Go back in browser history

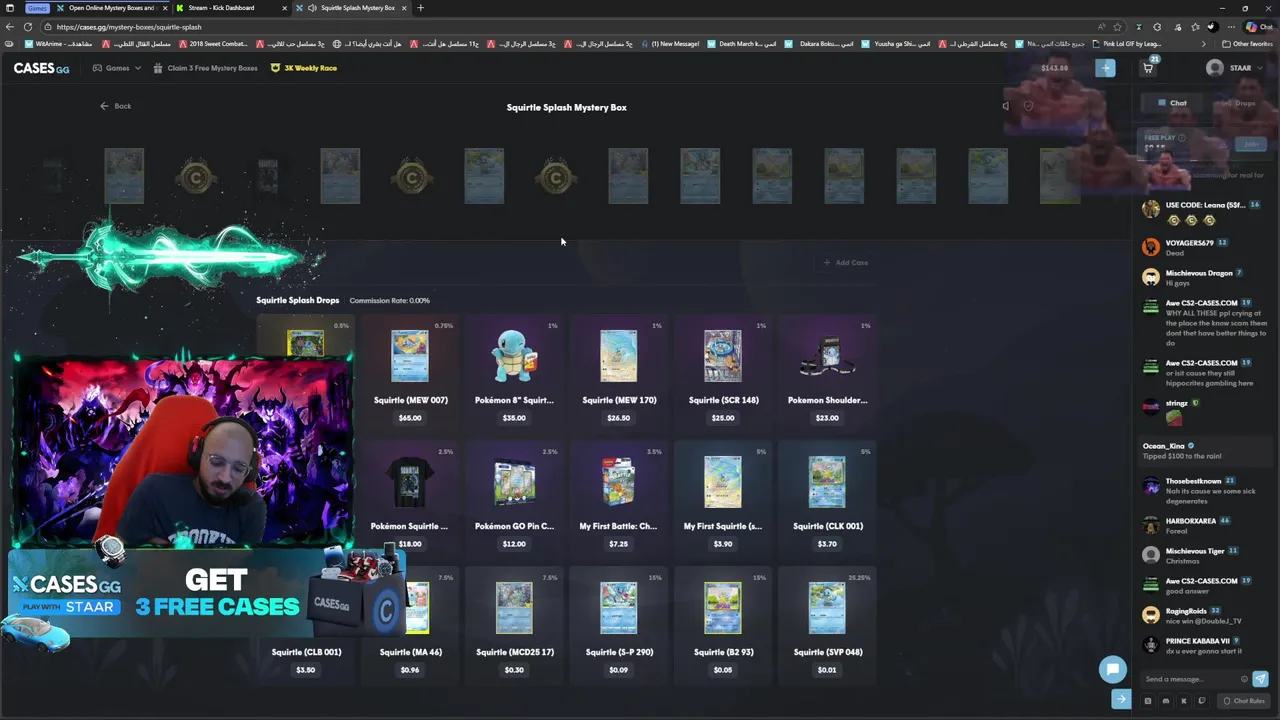pos(9,27)
